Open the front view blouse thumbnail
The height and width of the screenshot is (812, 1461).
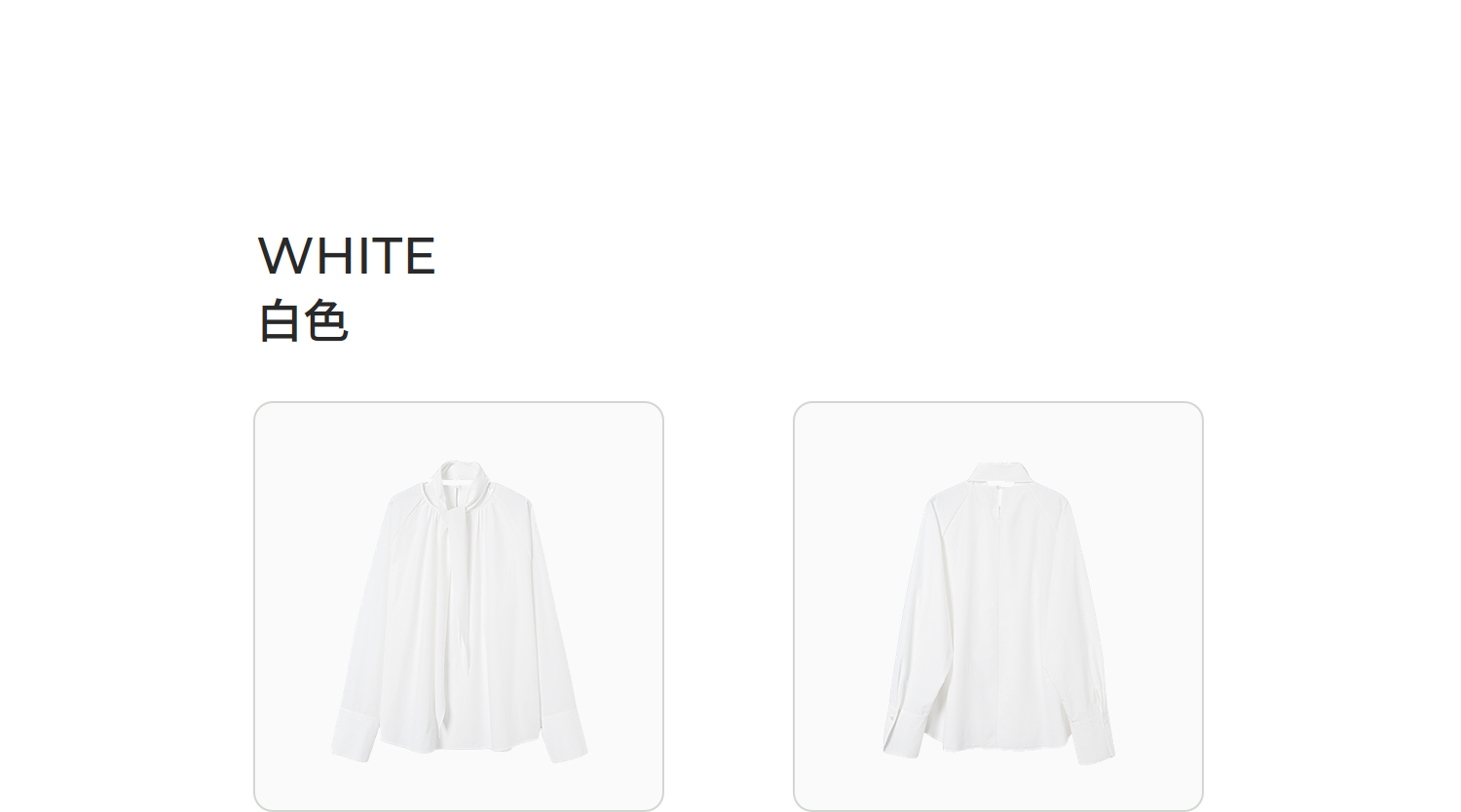[459, 606]
